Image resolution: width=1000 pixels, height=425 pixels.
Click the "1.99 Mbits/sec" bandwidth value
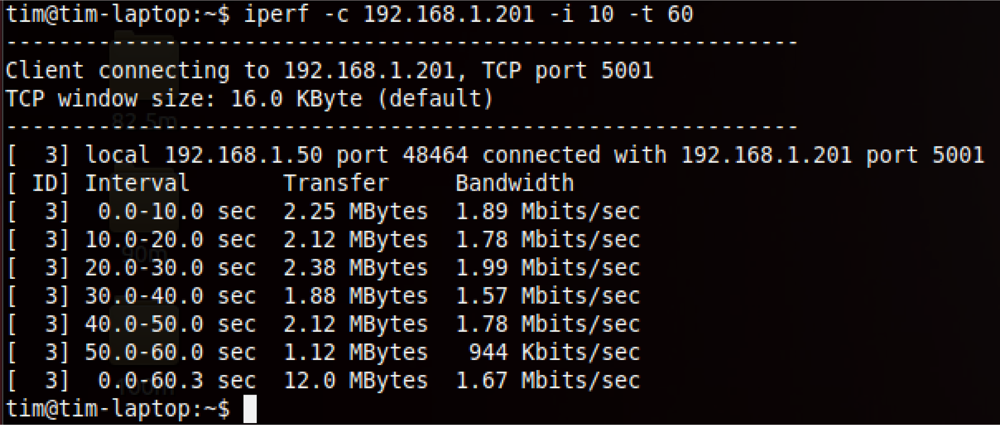[547, 268]
